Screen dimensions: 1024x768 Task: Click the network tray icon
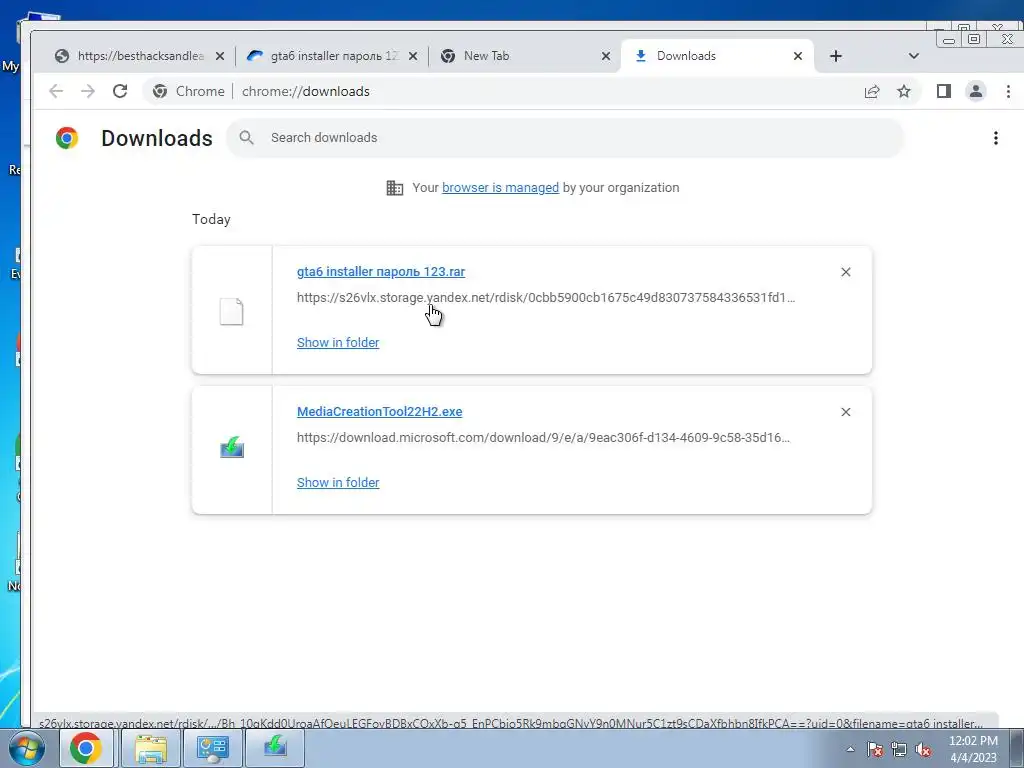899,750
